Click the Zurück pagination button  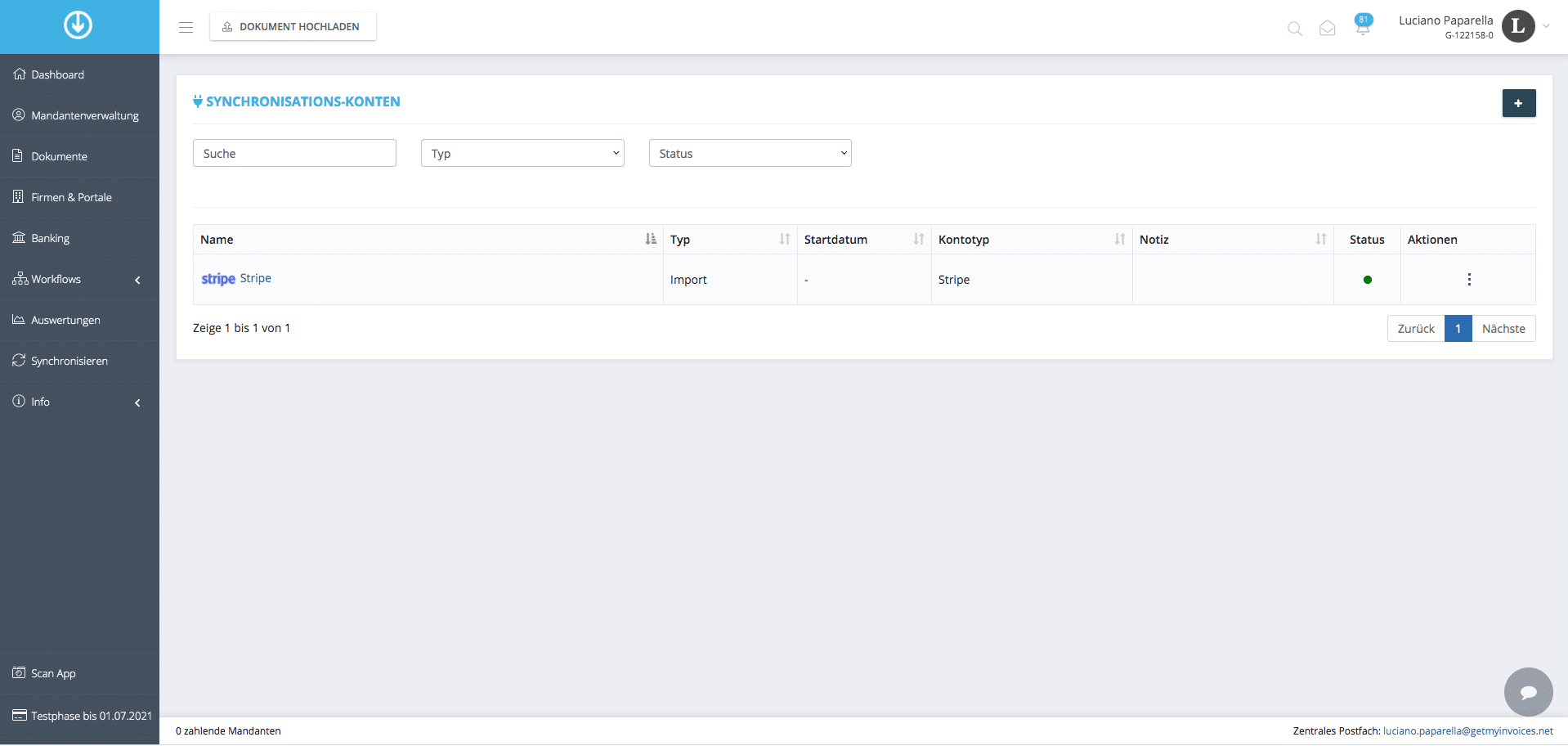[x=1416, y=328]
